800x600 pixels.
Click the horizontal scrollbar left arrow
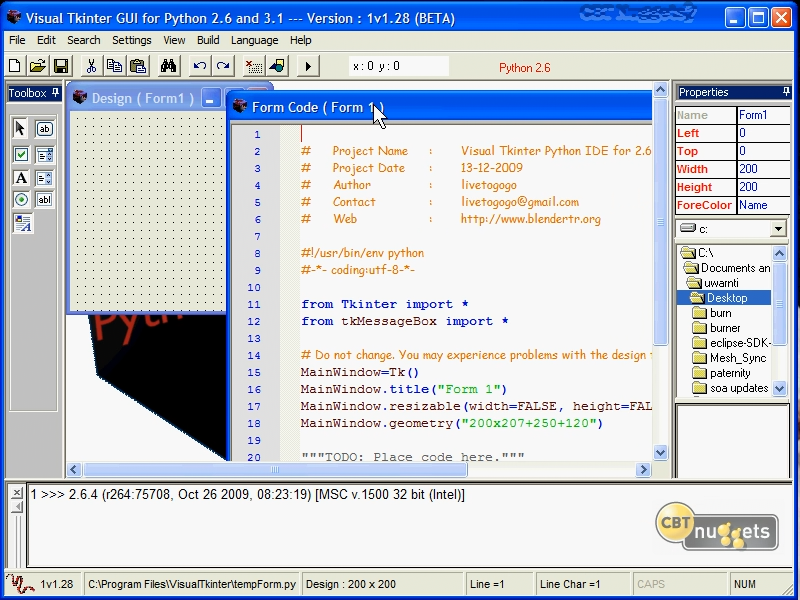click(x=74, y=469)
